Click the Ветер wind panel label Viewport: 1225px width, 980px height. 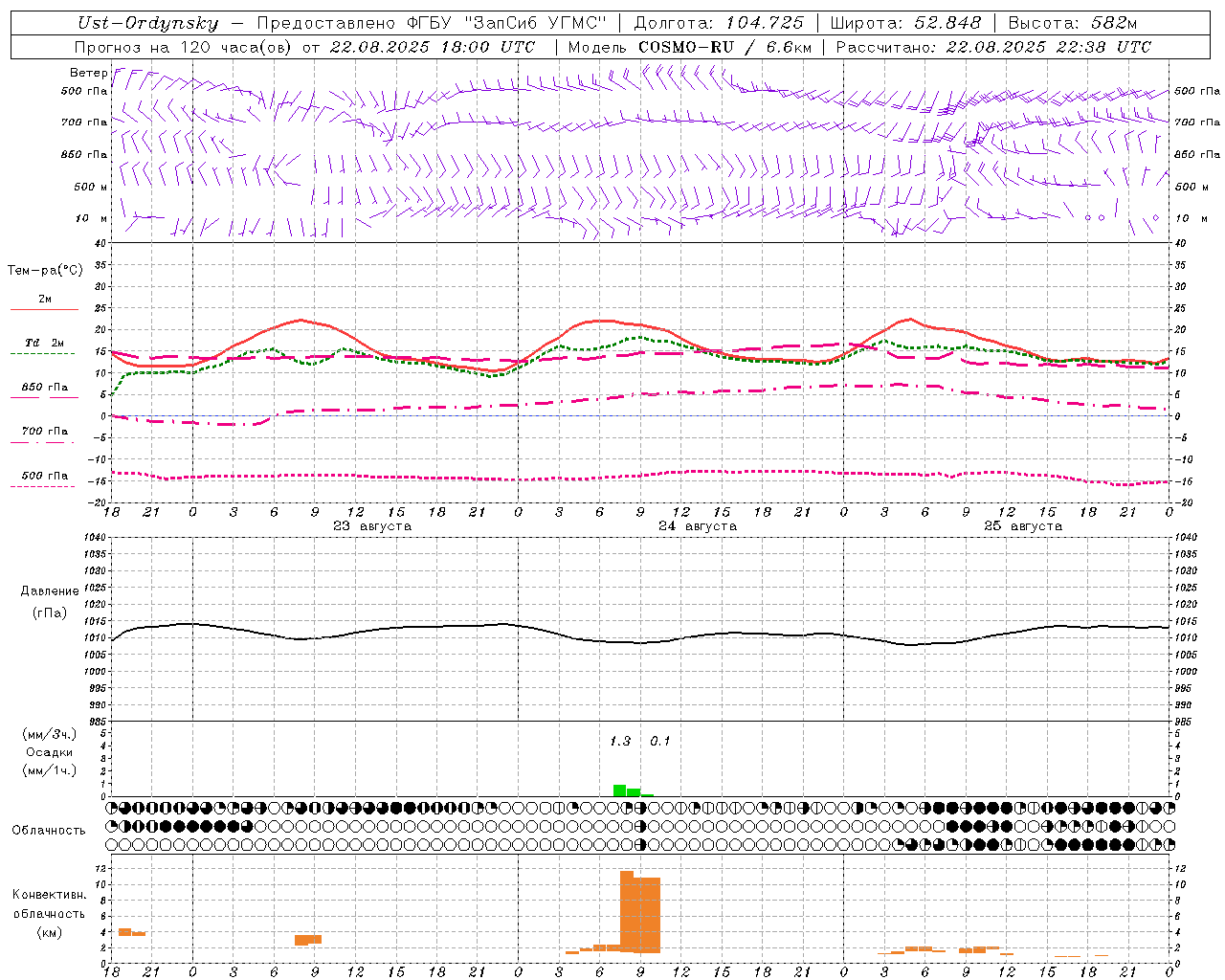click(88, 73)
